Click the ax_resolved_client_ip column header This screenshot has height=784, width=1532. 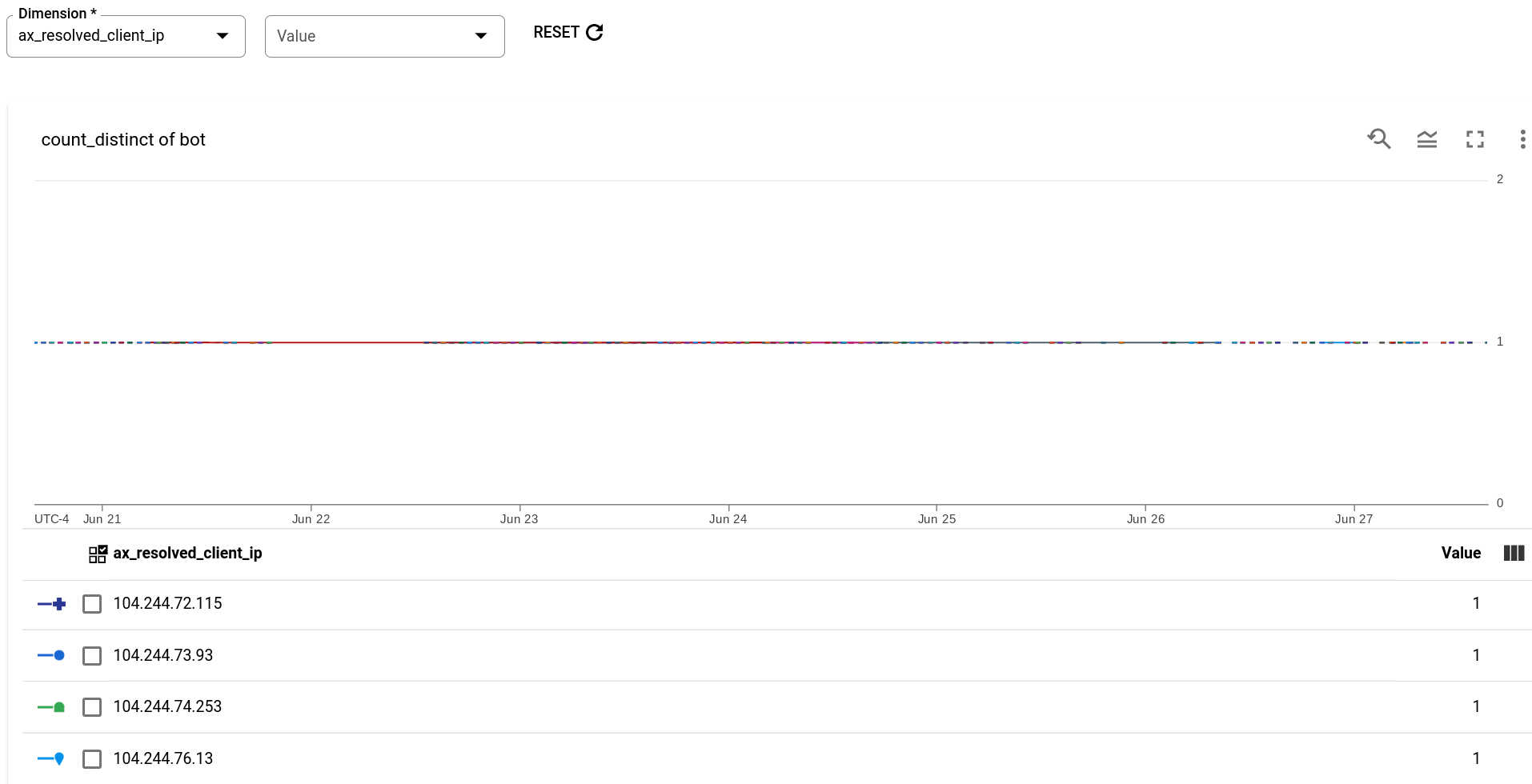186,553
